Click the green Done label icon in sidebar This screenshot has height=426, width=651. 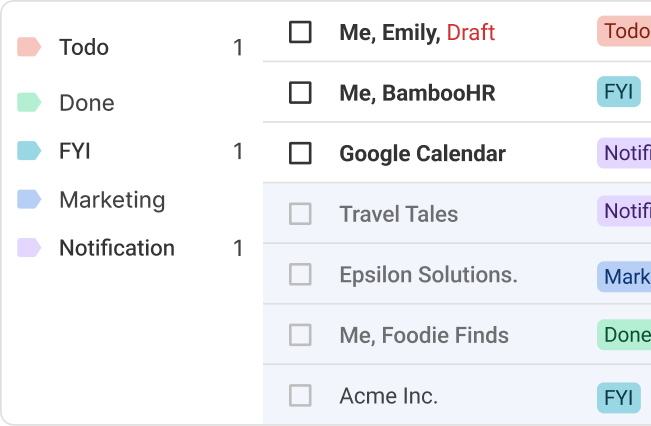coord(29,102)
